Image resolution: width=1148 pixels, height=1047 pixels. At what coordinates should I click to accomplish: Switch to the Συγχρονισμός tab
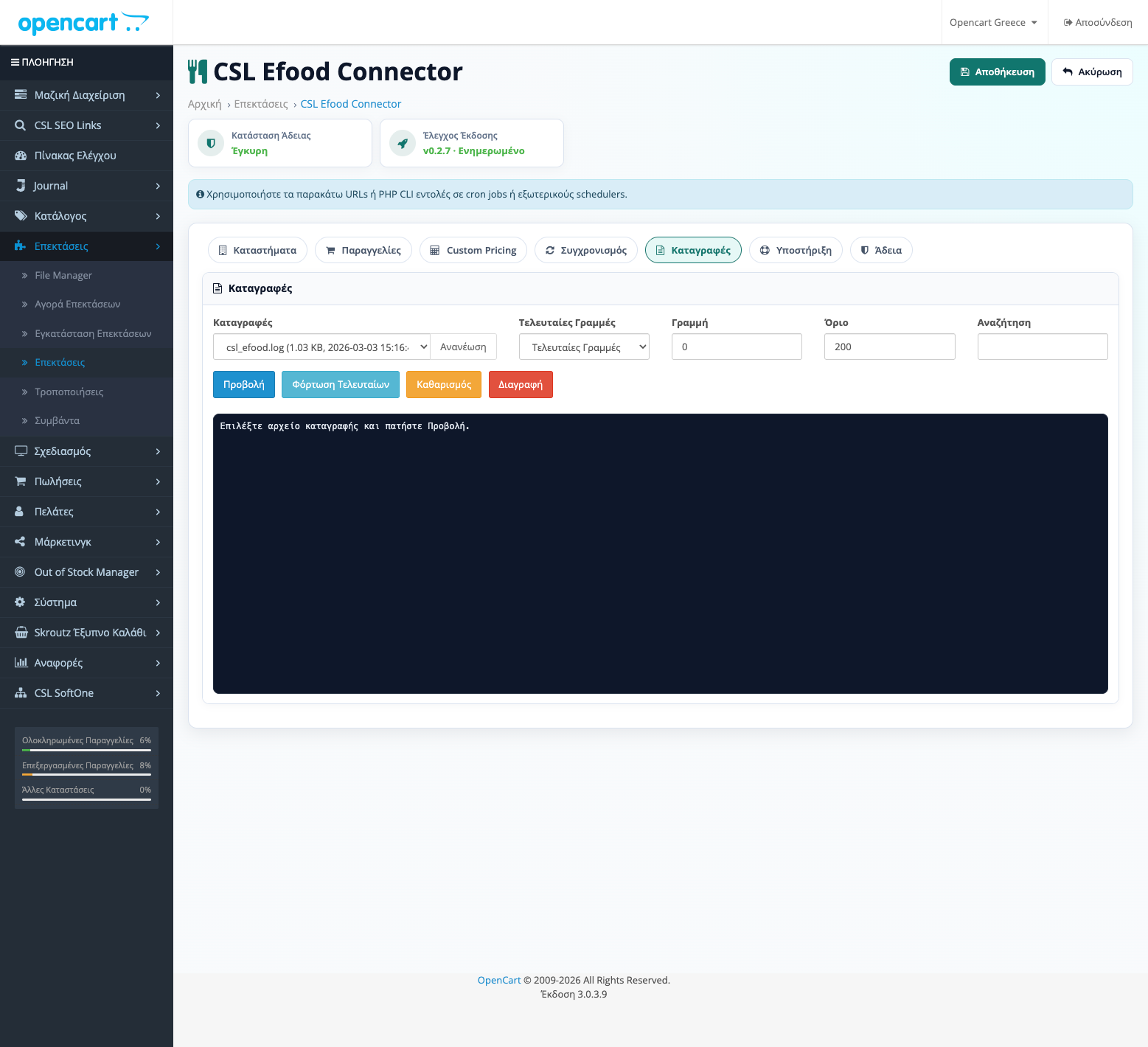[586, 251]
